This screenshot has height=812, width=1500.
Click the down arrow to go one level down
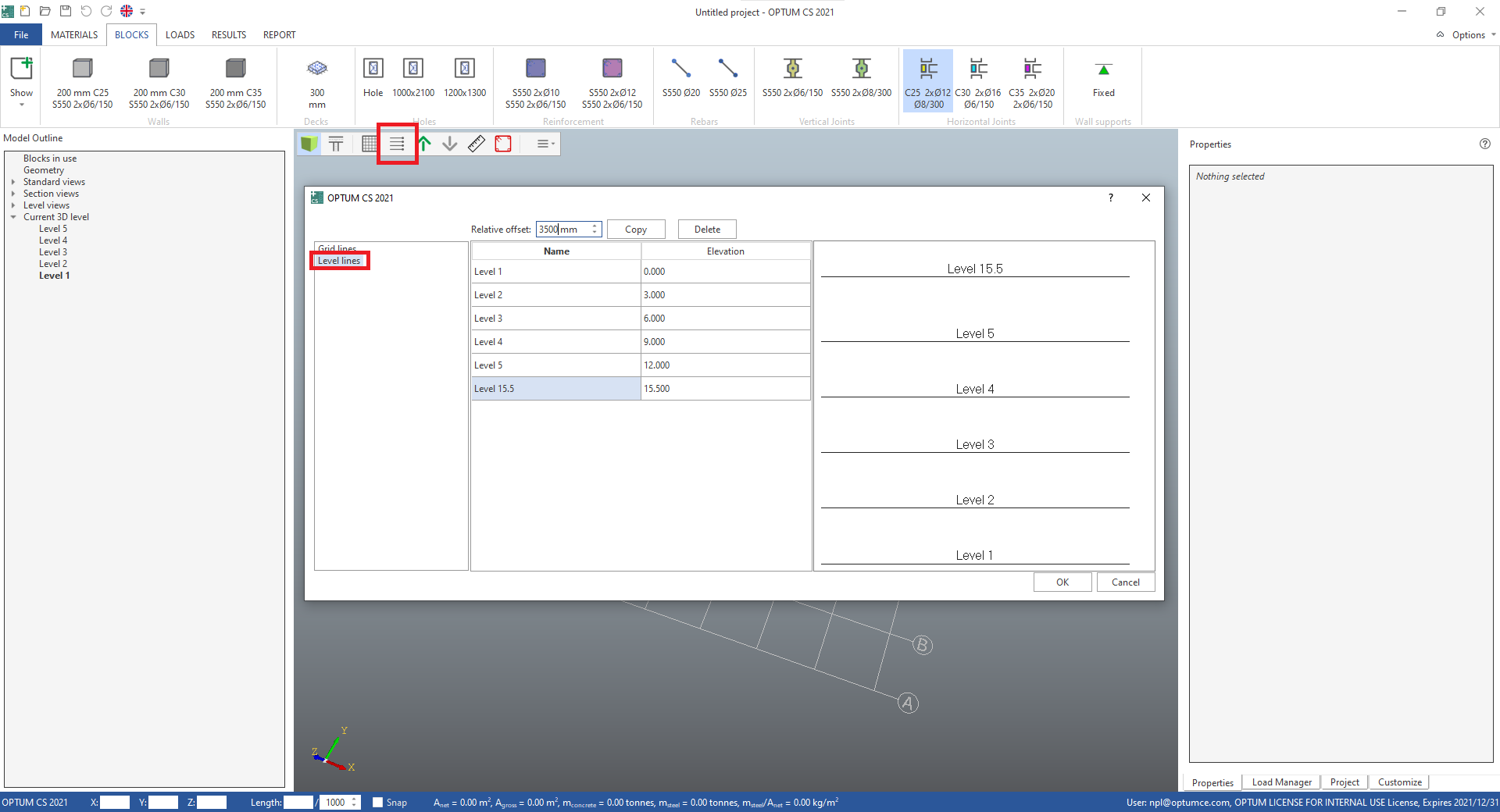point(450,144)
